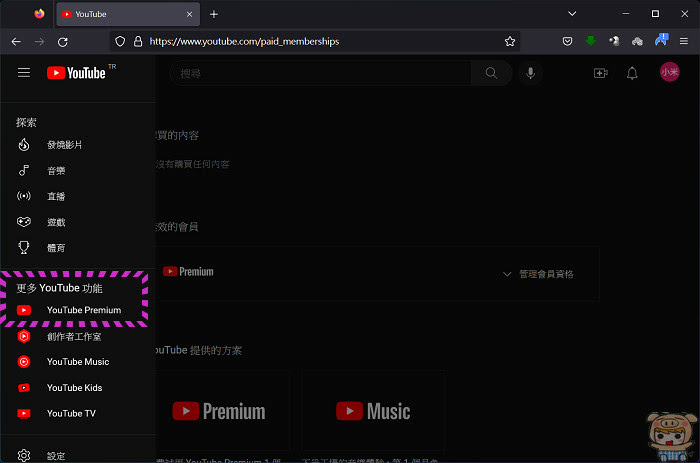Open list all tabs dropdown

pyautogui.click(x=572, y=14)
